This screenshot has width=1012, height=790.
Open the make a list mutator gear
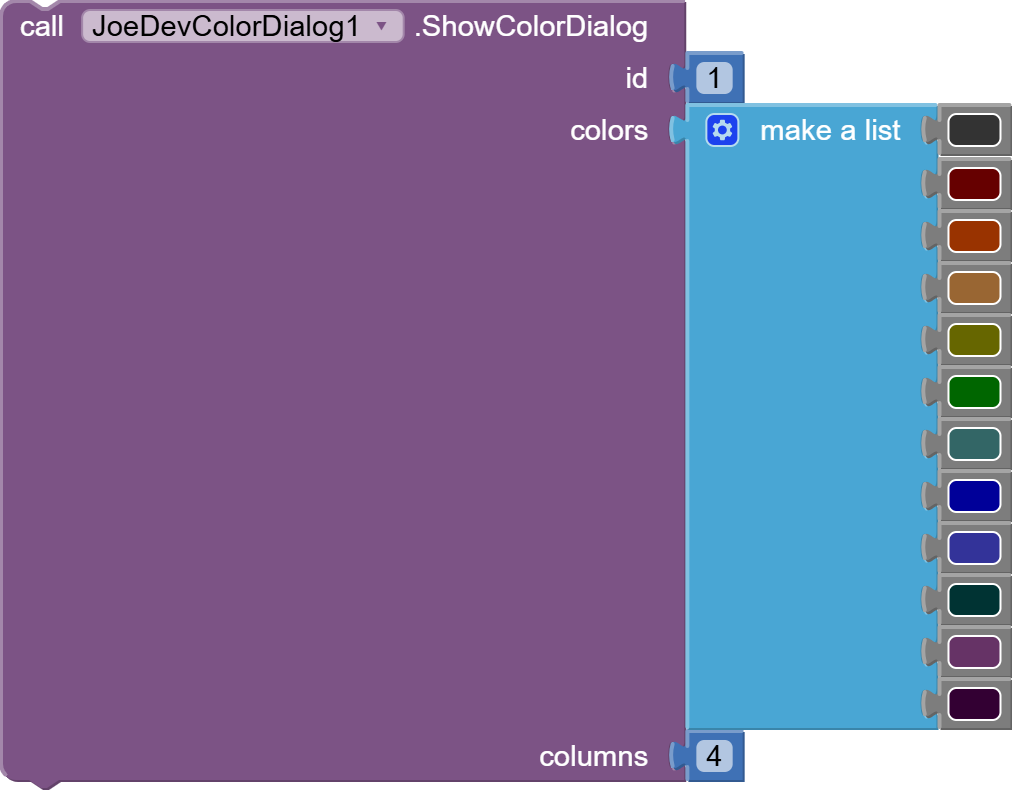click(x=722, y=130)
